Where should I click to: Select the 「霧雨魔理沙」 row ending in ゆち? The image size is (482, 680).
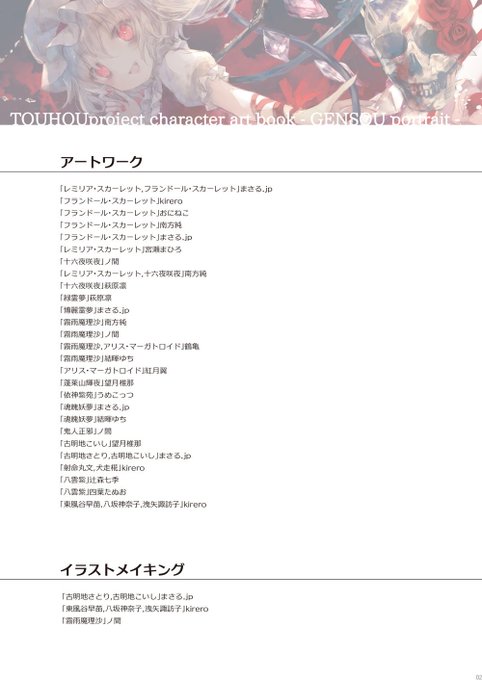(97, 359)
